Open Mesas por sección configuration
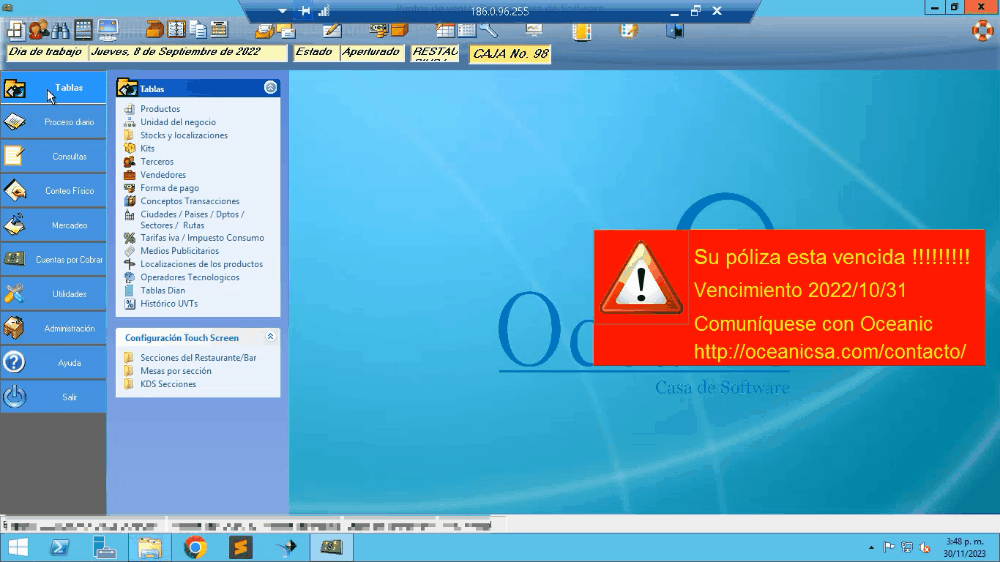 pyautogui.click(x=175, y=371)
